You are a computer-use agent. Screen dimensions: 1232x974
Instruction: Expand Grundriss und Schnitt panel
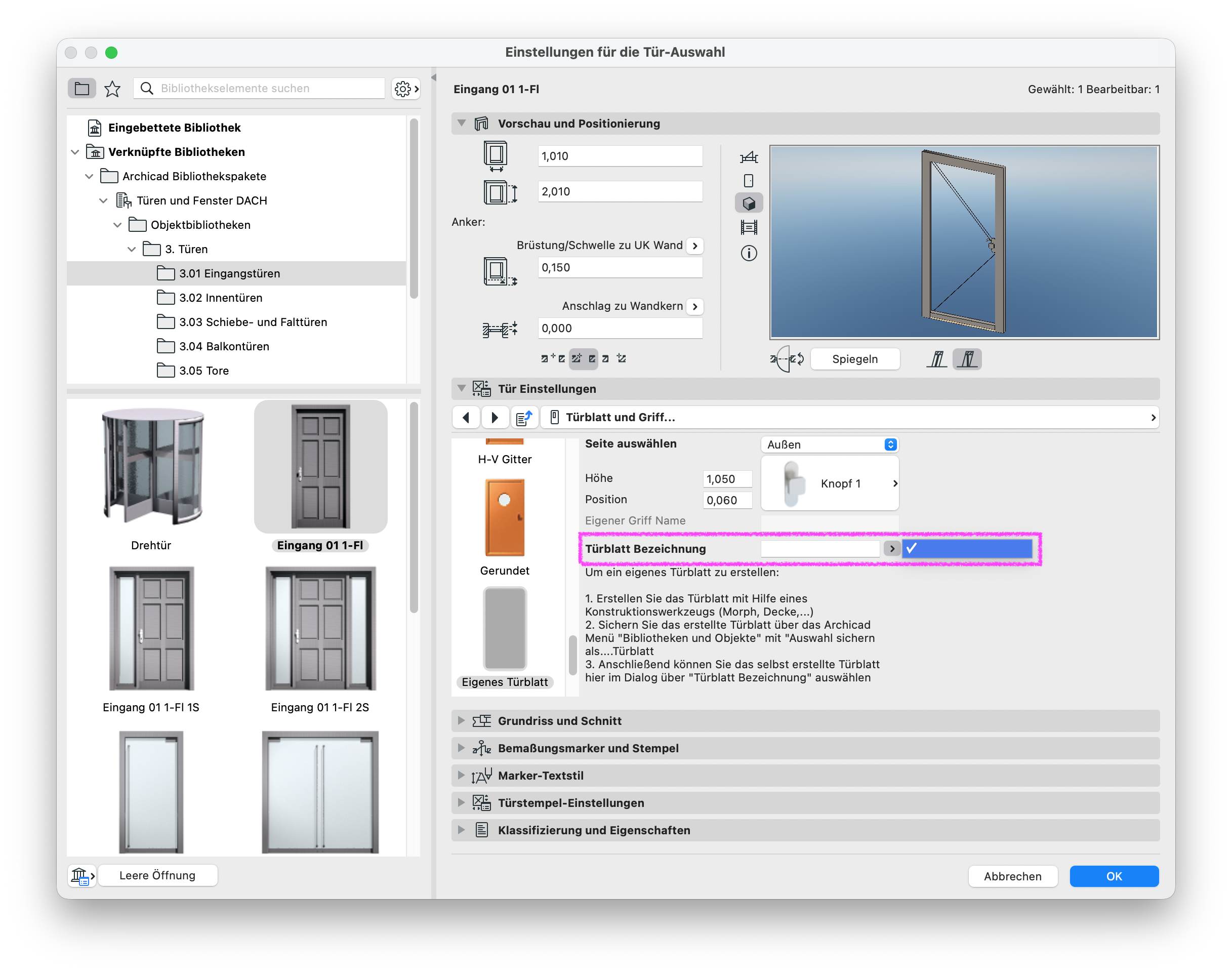[462, 721]
